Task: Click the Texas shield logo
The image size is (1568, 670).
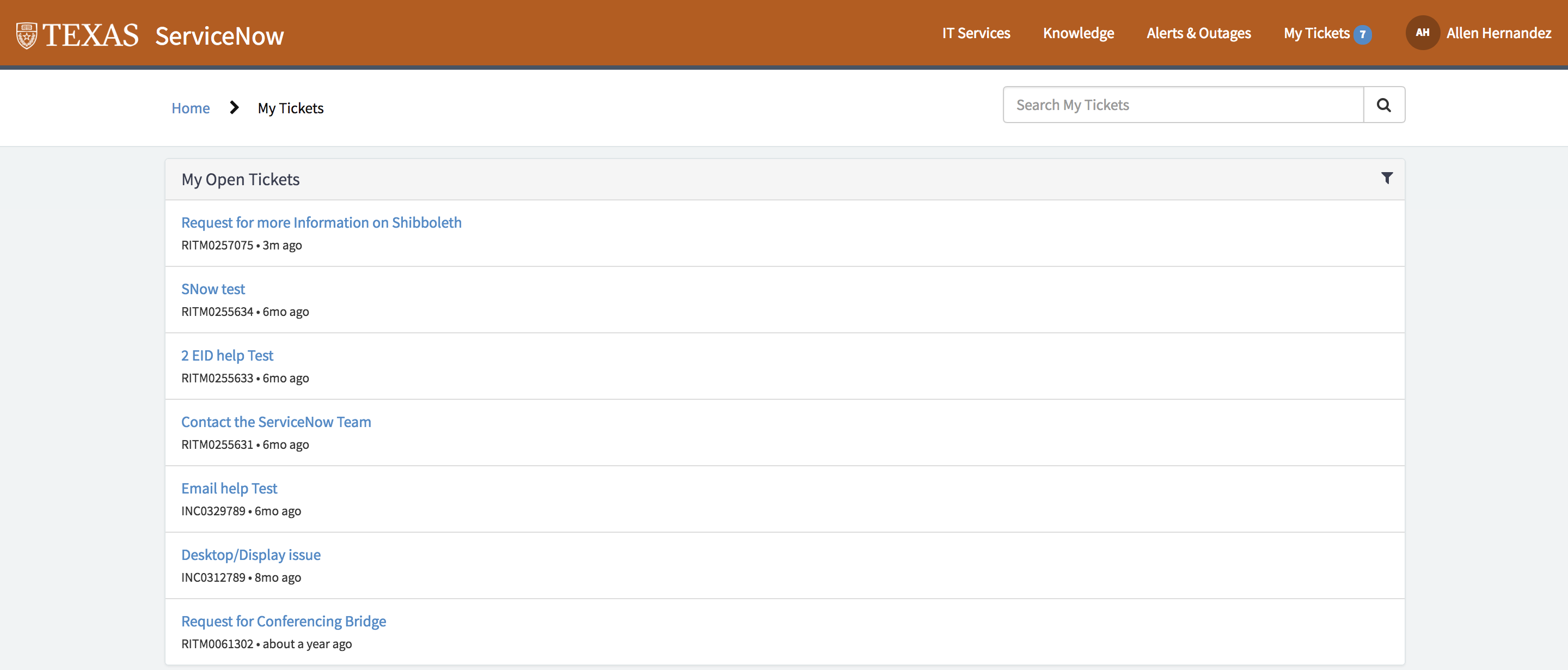Action: point(26,35)
